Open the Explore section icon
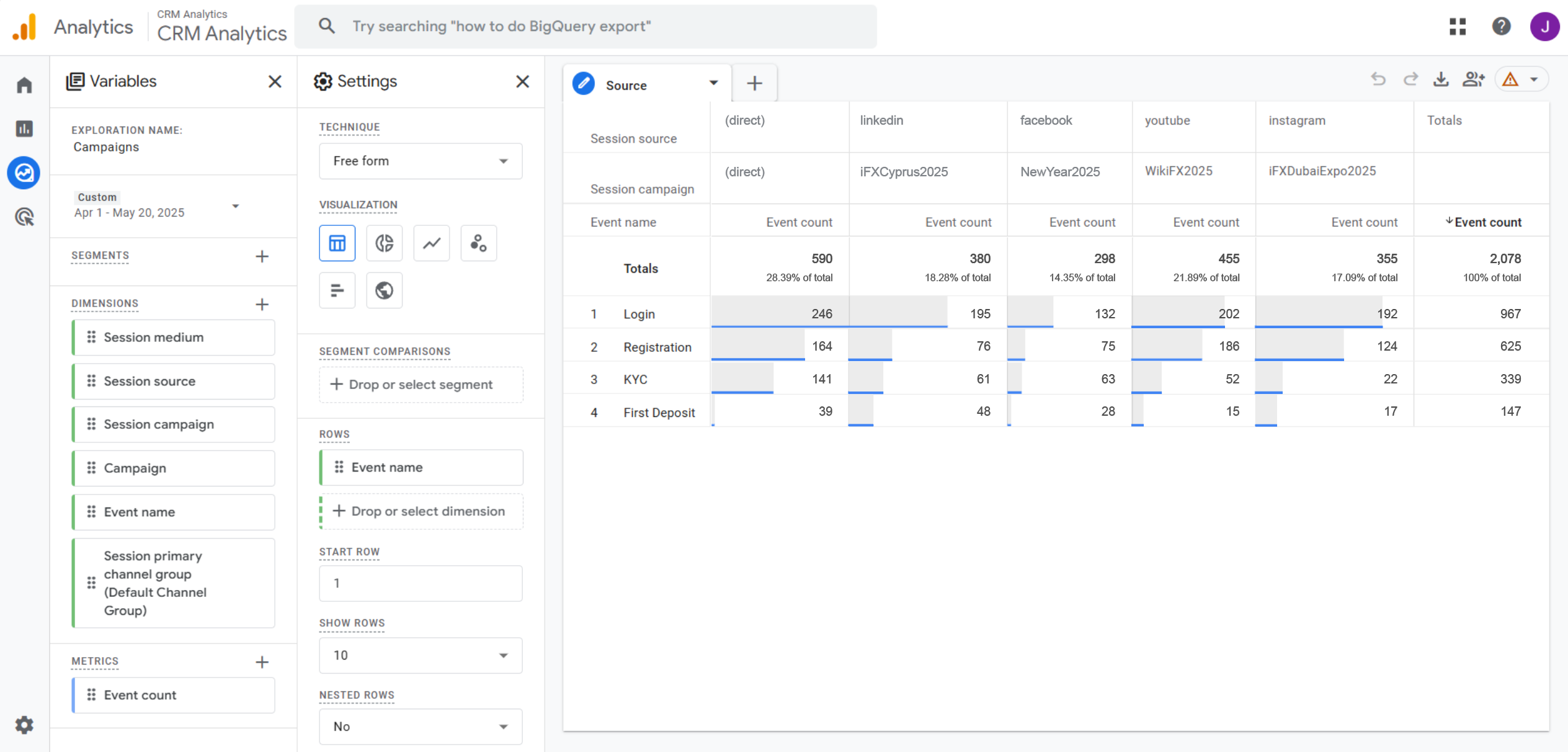This screenshot has width=1568, height=752. pyautogui.click(x=24, y=172)
